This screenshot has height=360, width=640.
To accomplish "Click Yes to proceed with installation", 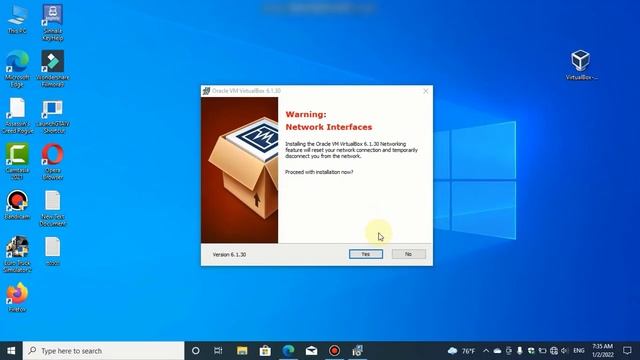I will tap(366, 254).
